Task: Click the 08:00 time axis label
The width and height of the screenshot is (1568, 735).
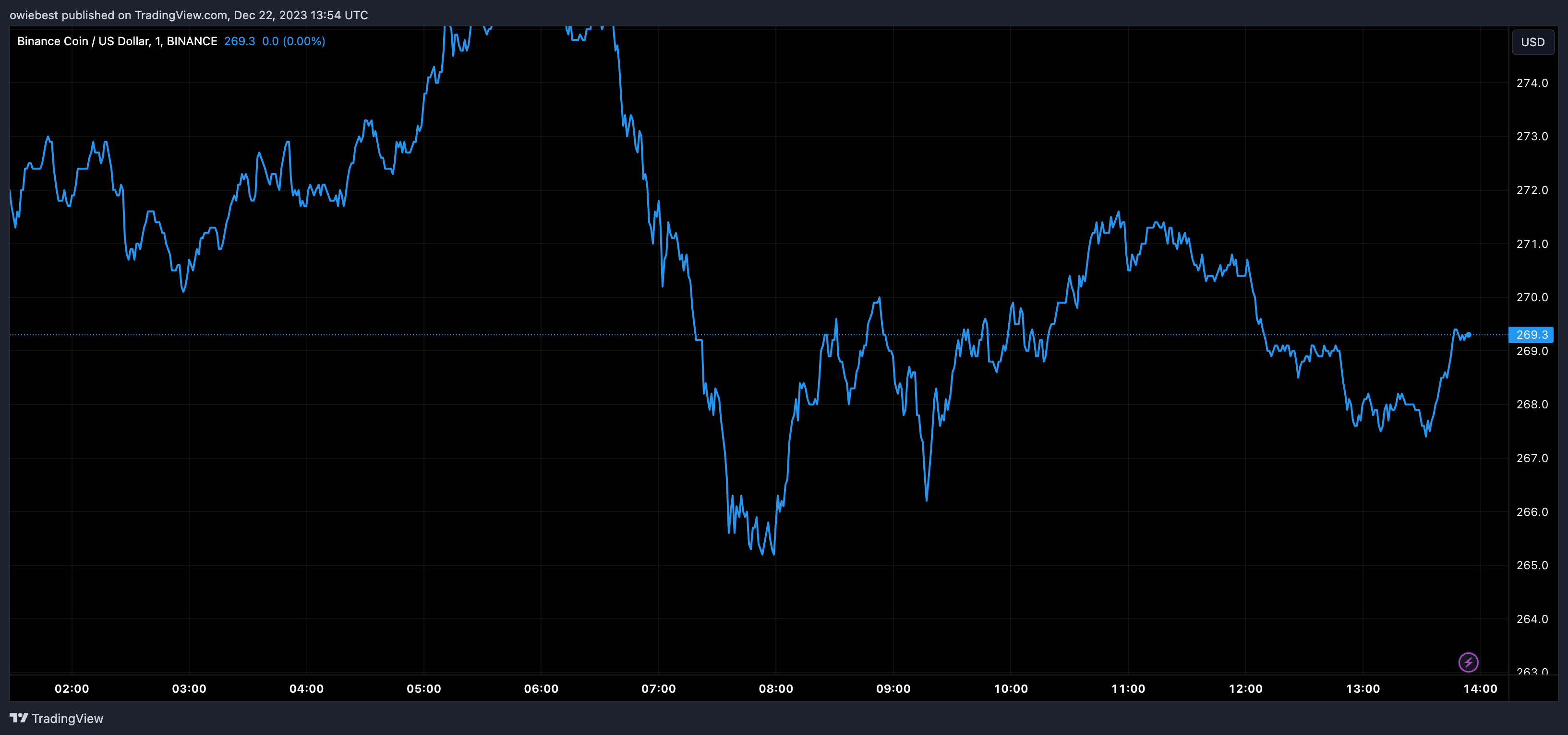Action: 775,689
